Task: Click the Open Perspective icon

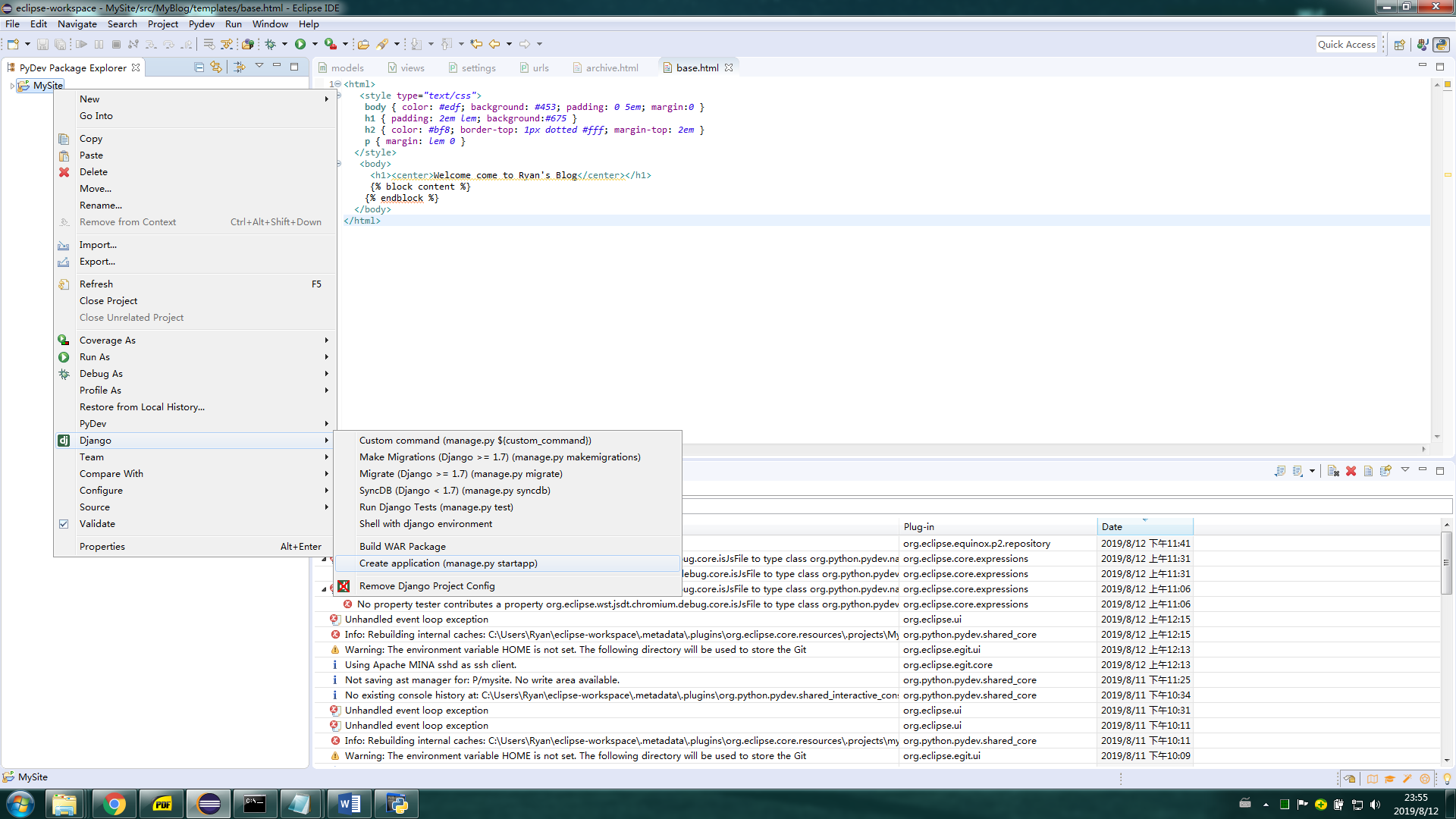Action: [1400, 45]
